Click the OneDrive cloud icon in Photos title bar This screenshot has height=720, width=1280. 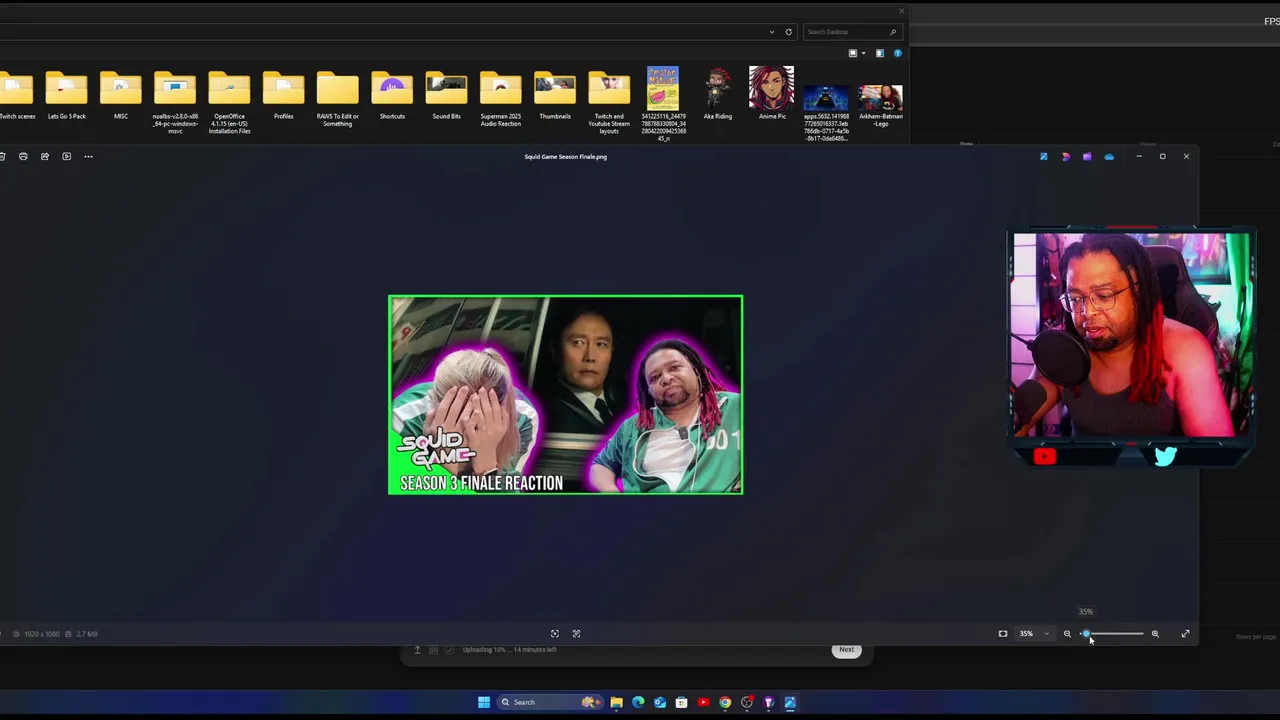(1109, 156)
